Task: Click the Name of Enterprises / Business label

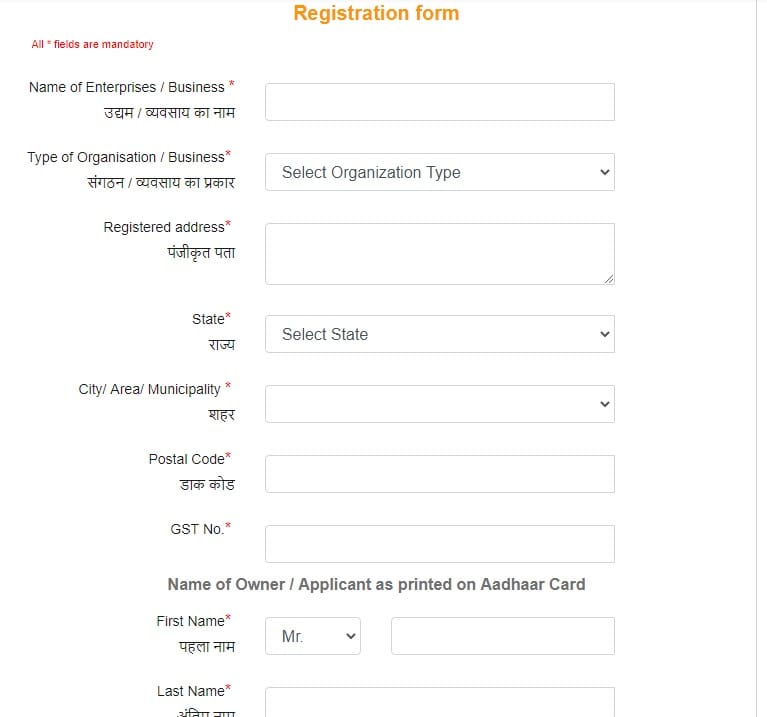Action: 127,87
